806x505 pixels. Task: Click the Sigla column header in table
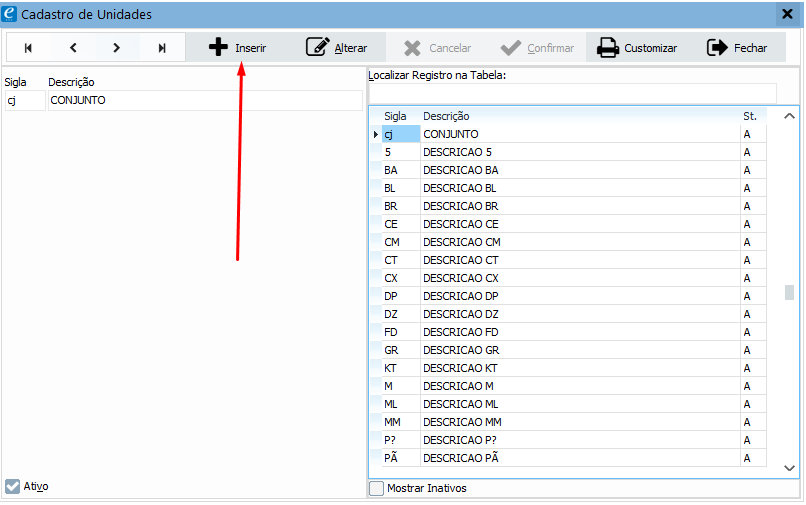click(395, 116)
